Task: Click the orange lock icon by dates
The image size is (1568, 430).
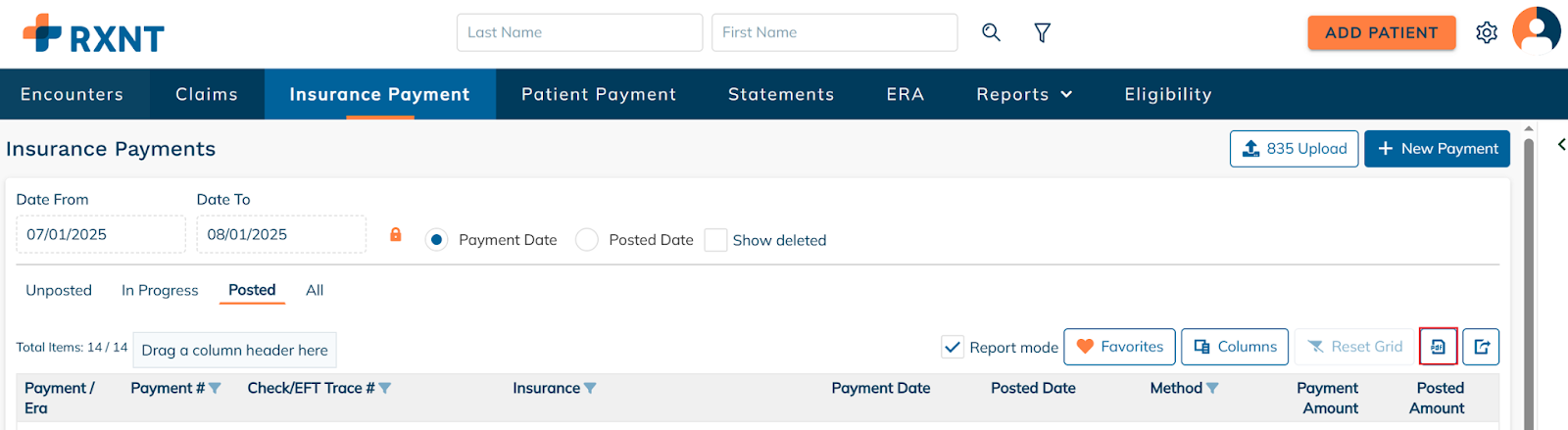Action: pyautogui.click(x=396, y=234)
